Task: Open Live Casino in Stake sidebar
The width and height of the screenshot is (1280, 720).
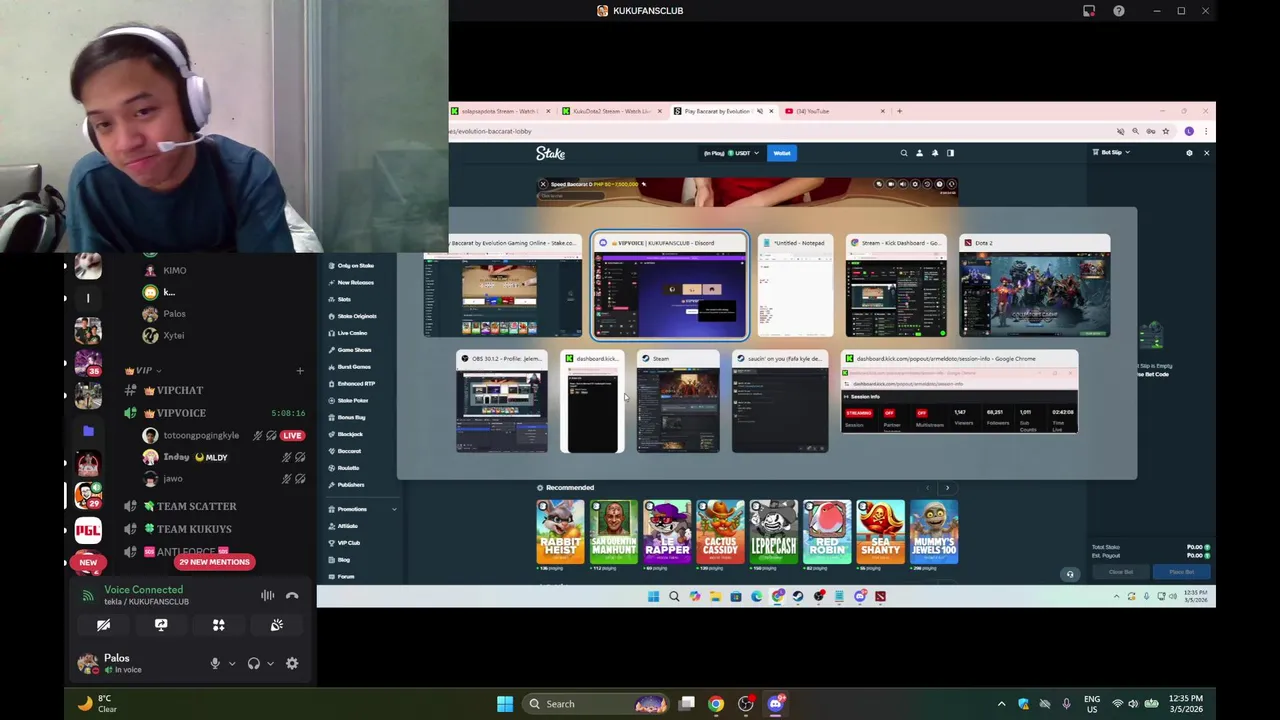Action: tap(353, 333)
